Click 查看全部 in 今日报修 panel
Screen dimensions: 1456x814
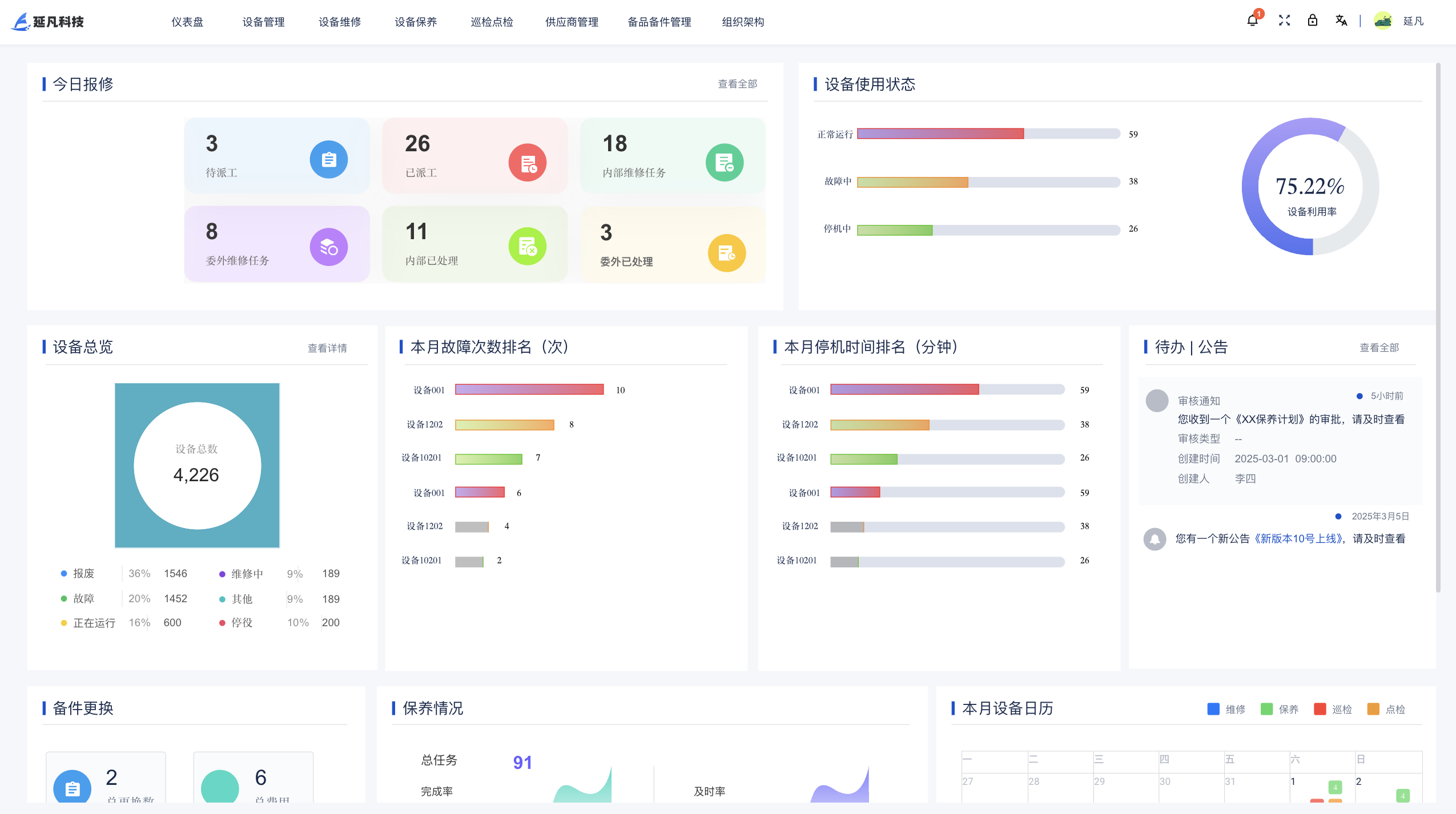[x=737, y=84]
